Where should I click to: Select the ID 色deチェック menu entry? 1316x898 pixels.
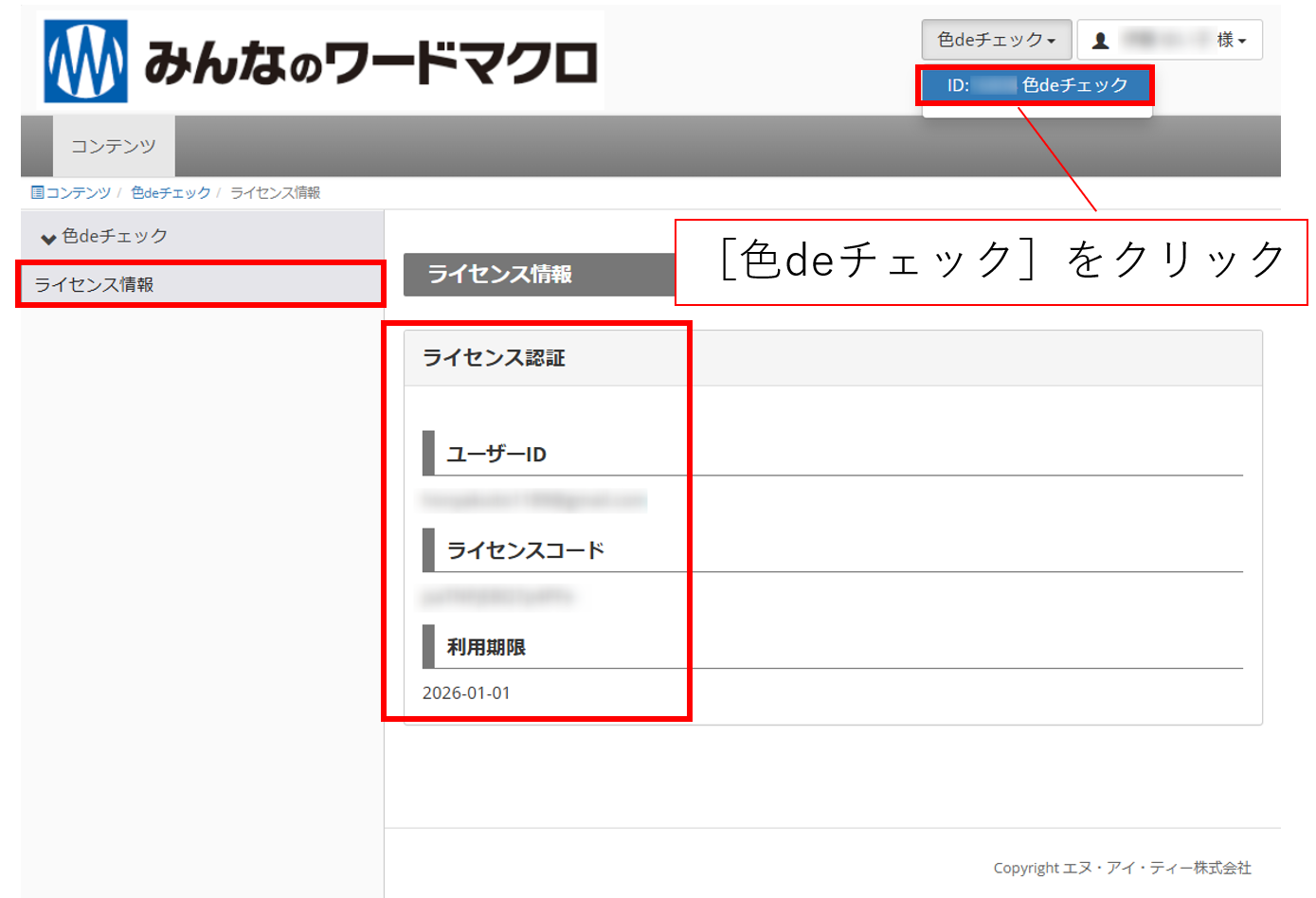(x=1037, y=85)
